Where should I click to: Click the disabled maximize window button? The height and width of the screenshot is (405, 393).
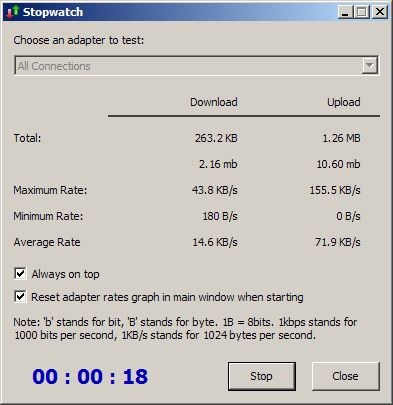(362, 12)
